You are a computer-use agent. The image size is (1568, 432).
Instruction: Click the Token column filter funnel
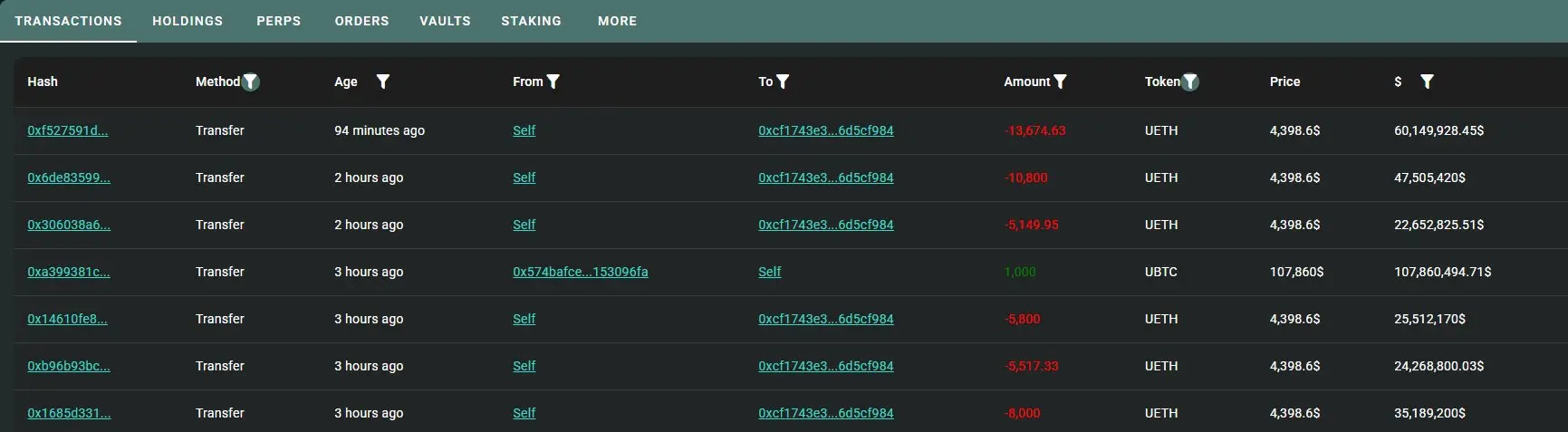pyautogui.click(x=1190, y=82)
